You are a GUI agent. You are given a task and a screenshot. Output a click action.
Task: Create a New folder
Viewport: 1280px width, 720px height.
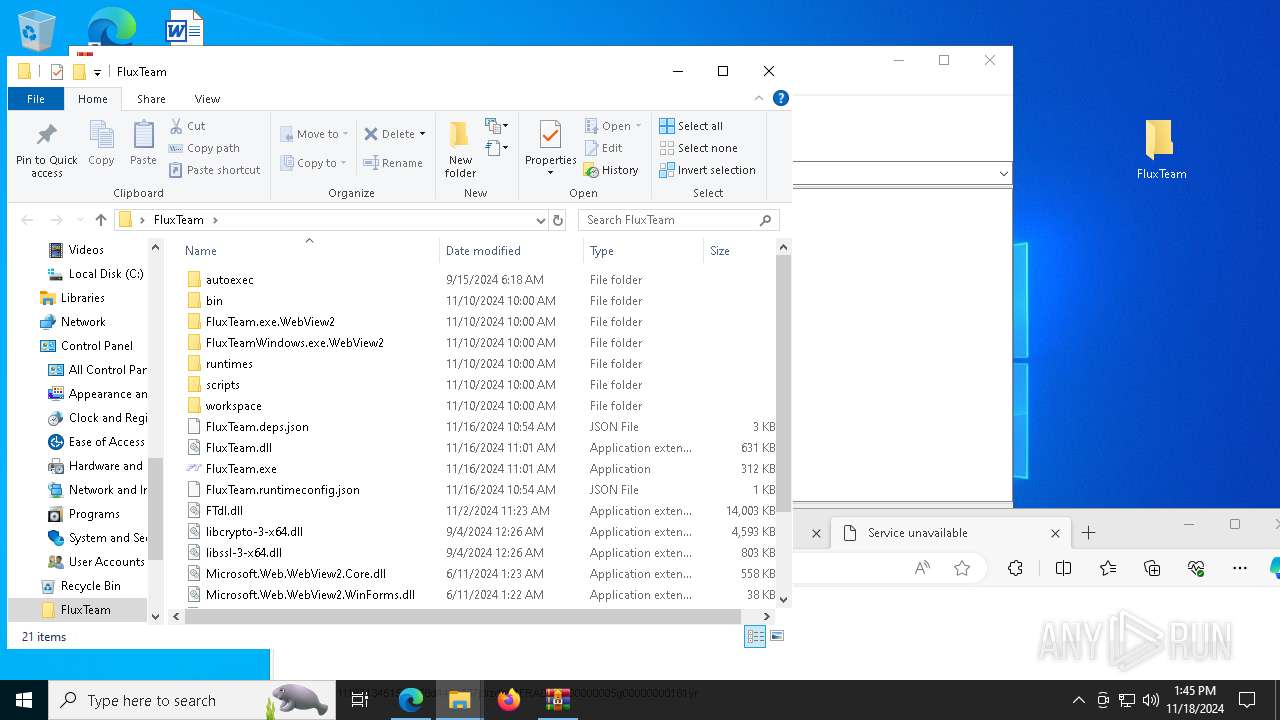[460, 150]
